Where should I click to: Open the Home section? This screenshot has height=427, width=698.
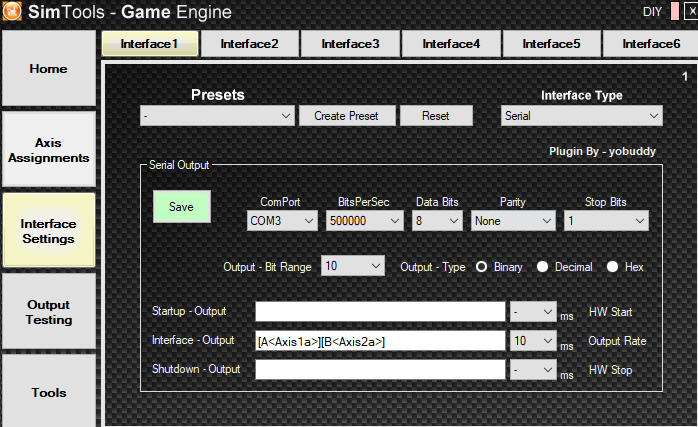coord(49,69)
